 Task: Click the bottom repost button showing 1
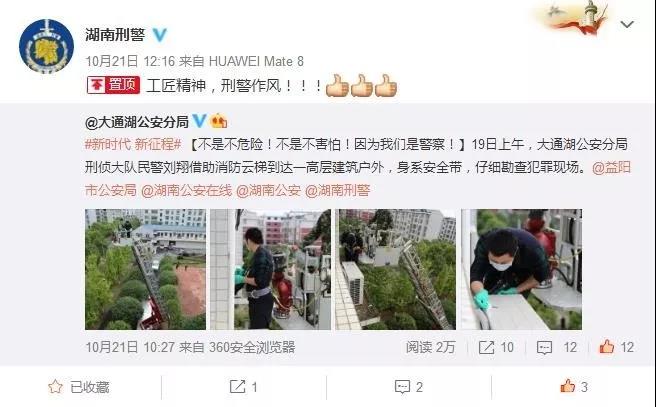tap(243, 387)
